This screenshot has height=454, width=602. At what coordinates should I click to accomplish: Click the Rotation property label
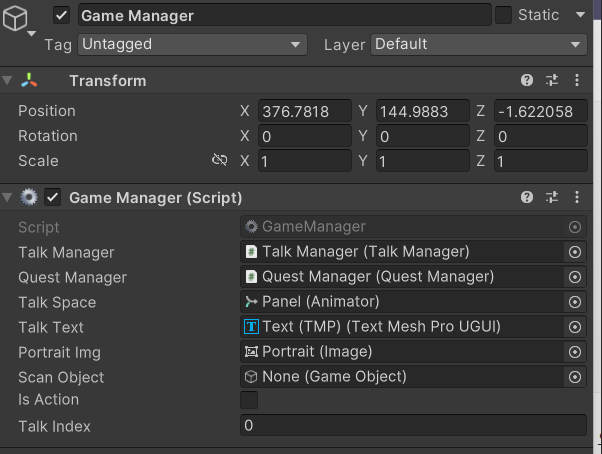[x=48, y=136]
